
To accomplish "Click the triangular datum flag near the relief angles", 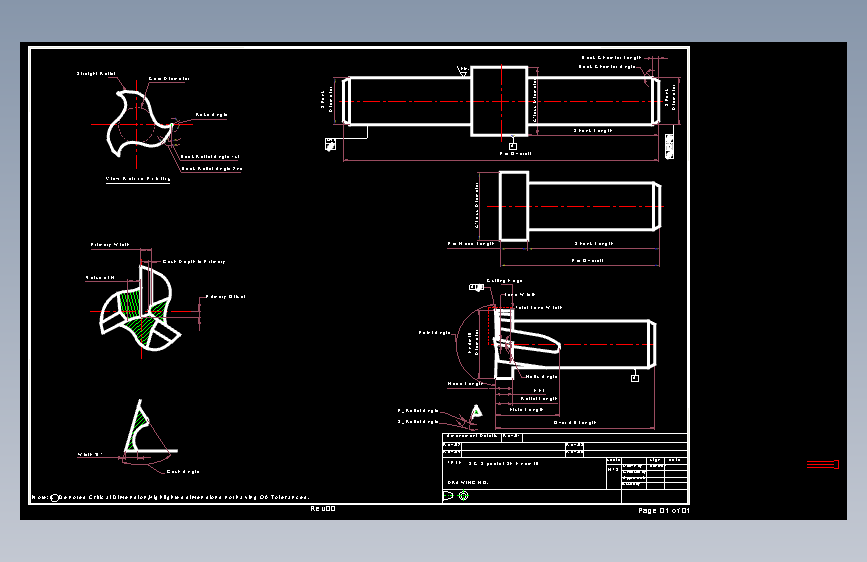I will click(476, 412).
